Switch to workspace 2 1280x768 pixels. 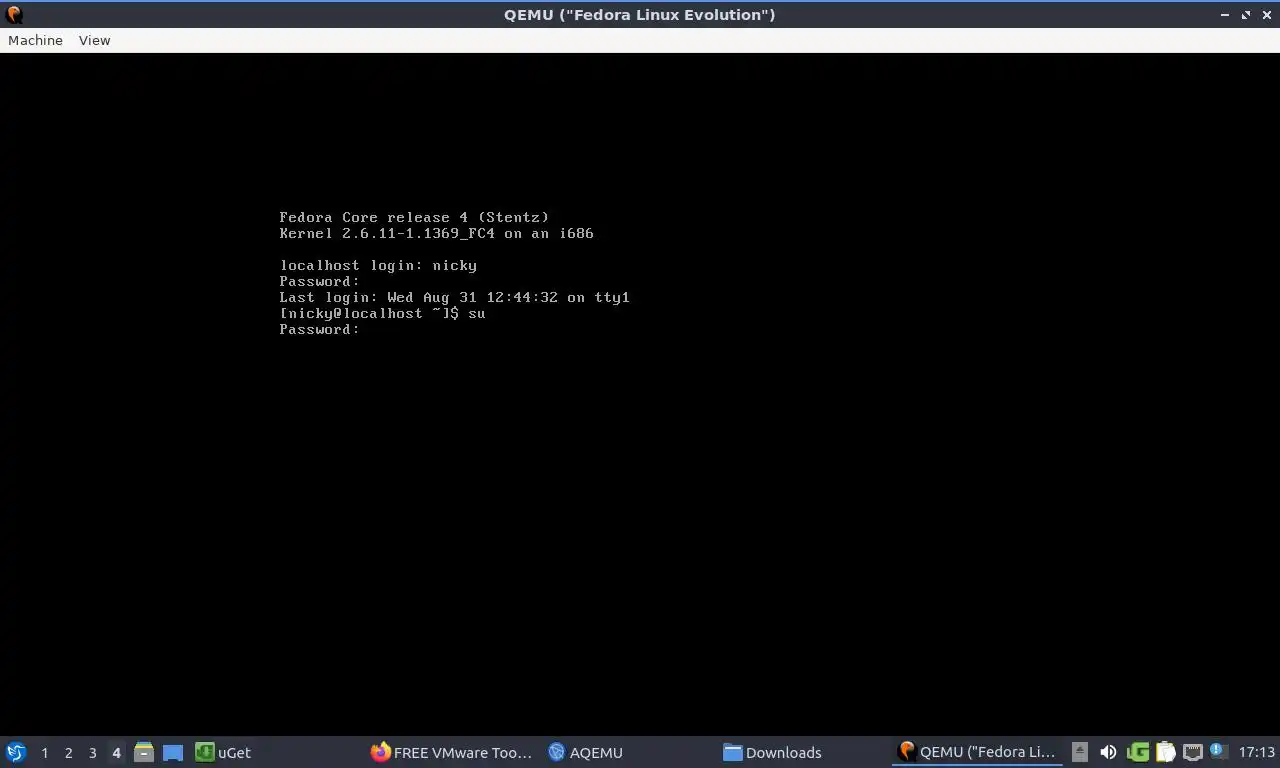pyautogui.click(x=68, y=753)
